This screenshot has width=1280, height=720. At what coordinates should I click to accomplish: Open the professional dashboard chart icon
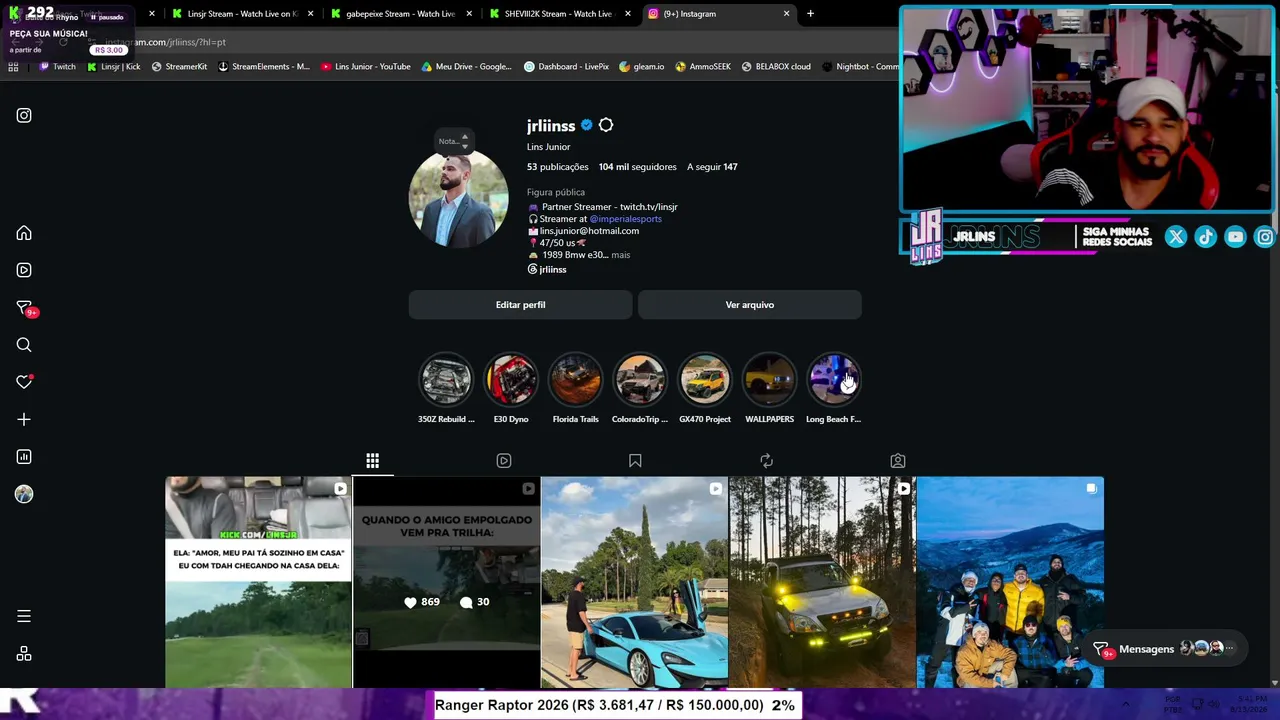[24, 457]
